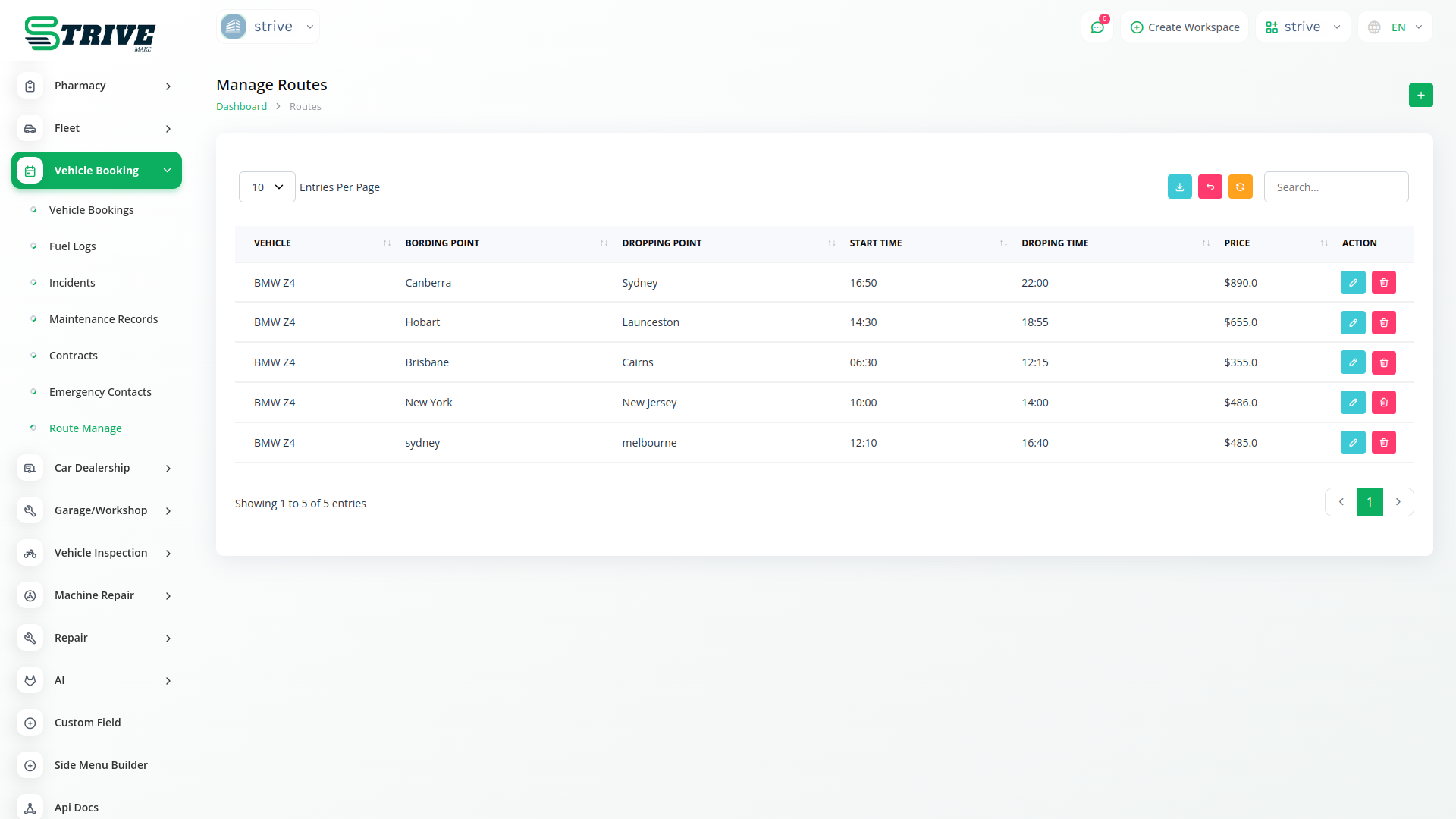Click the routes search field
1456x819 pixels.
coord(1335,187)
